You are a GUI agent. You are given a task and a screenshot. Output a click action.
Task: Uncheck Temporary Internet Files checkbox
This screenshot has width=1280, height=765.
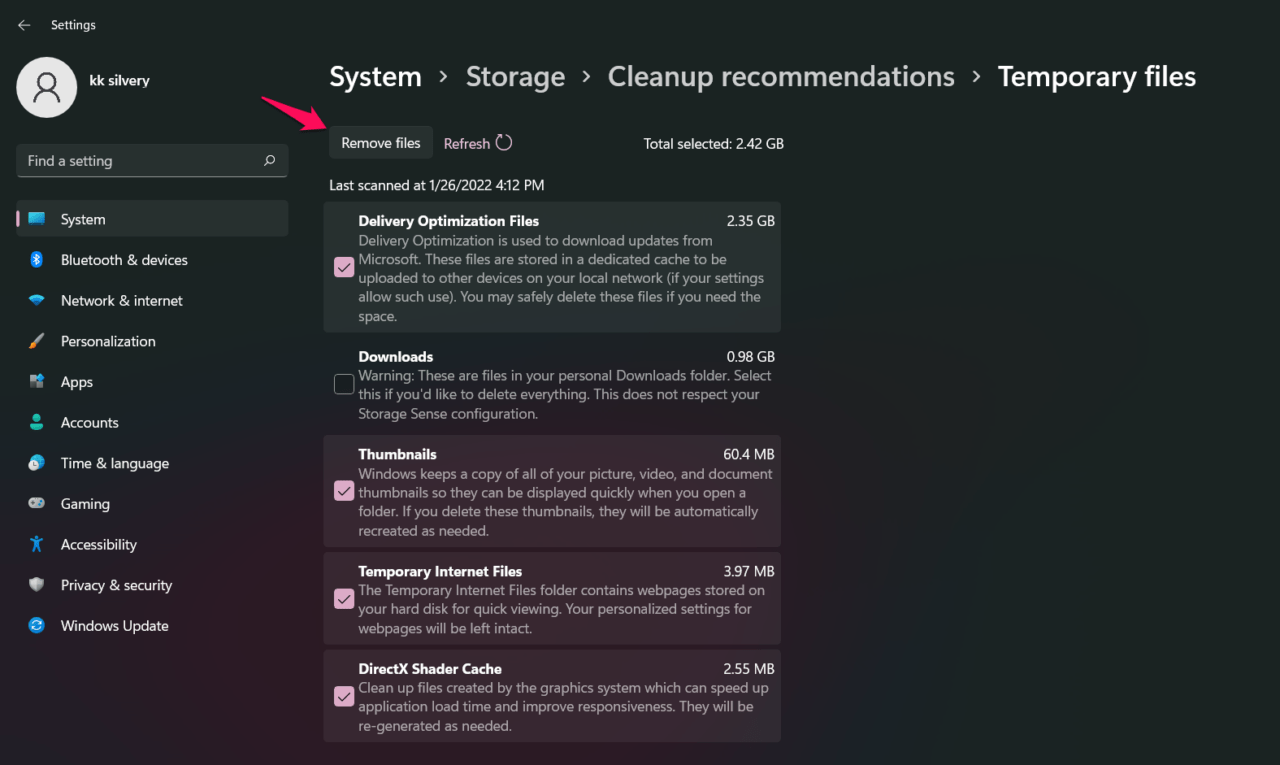tap(344, 599)
